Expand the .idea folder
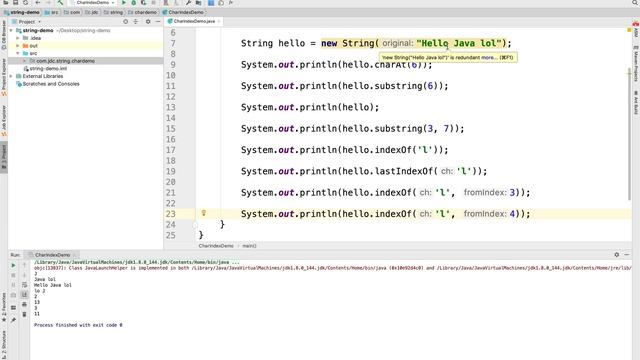This screenshot has height=360, width=640. click(18, 38)
